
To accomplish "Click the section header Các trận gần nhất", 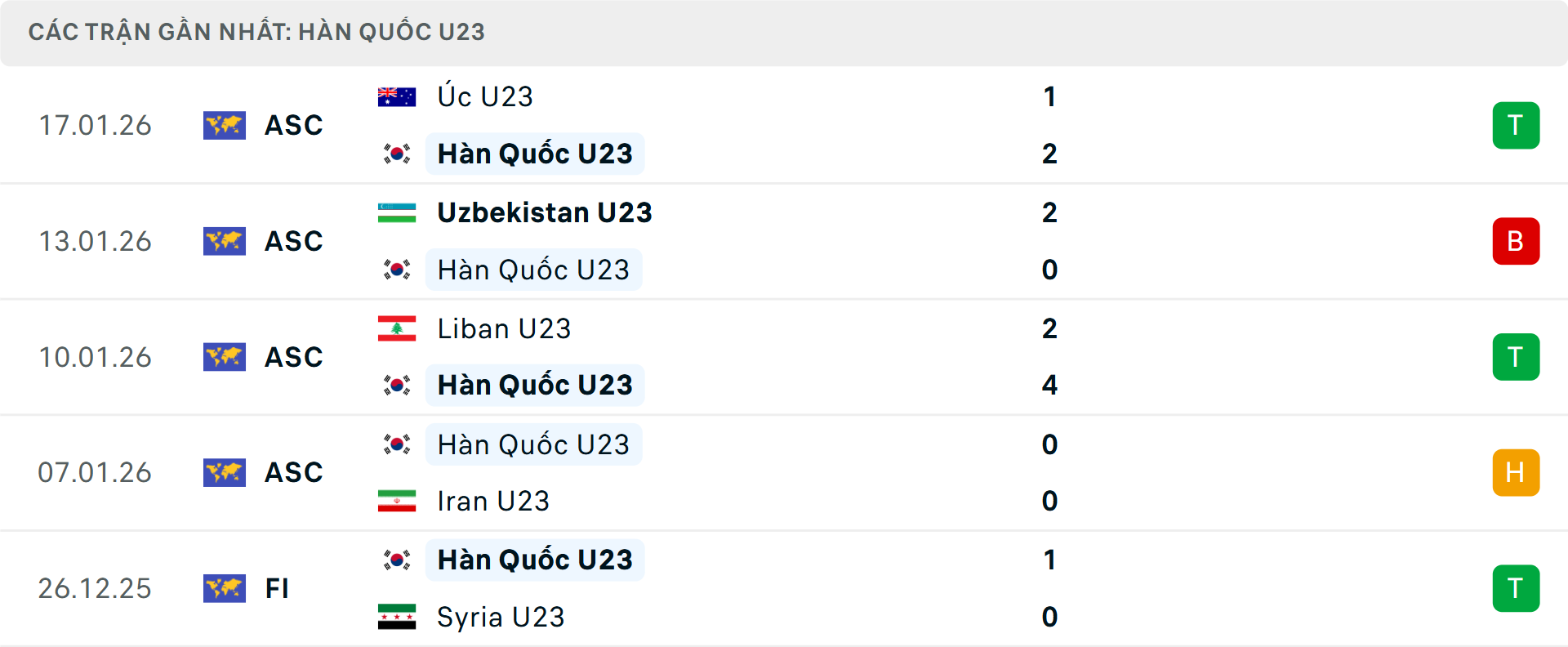I will (256, 32).
